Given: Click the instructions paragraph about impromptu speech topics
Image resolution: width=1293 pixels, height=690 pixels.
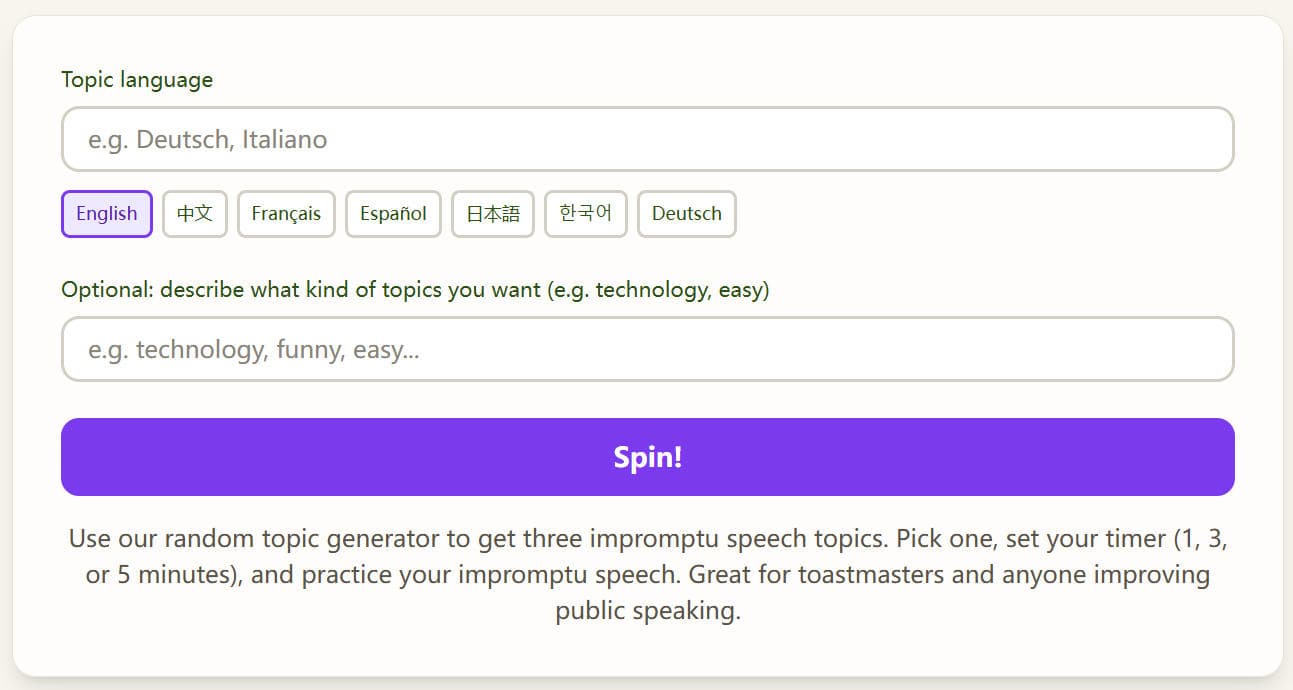Looking at the screenshot, I should click(x=646, y=573).
